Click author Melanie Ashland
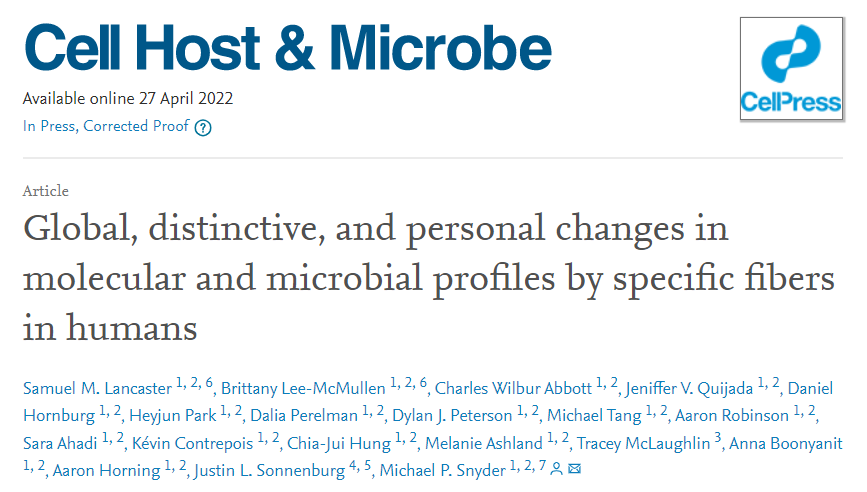 [484, 443]
